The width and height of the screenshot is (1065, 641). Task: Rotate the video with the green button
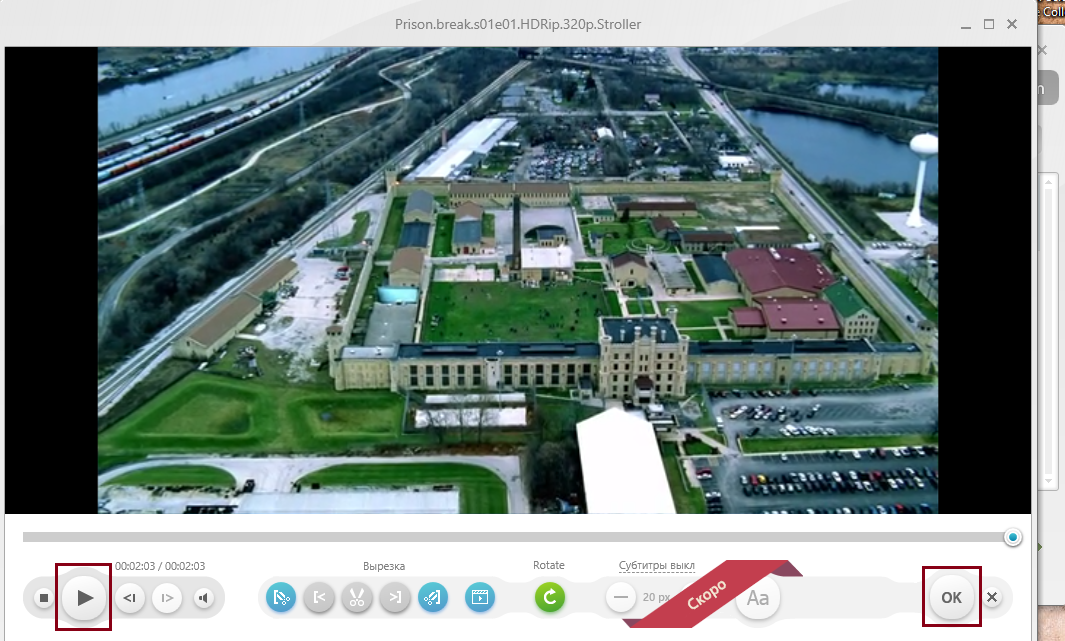549,598
